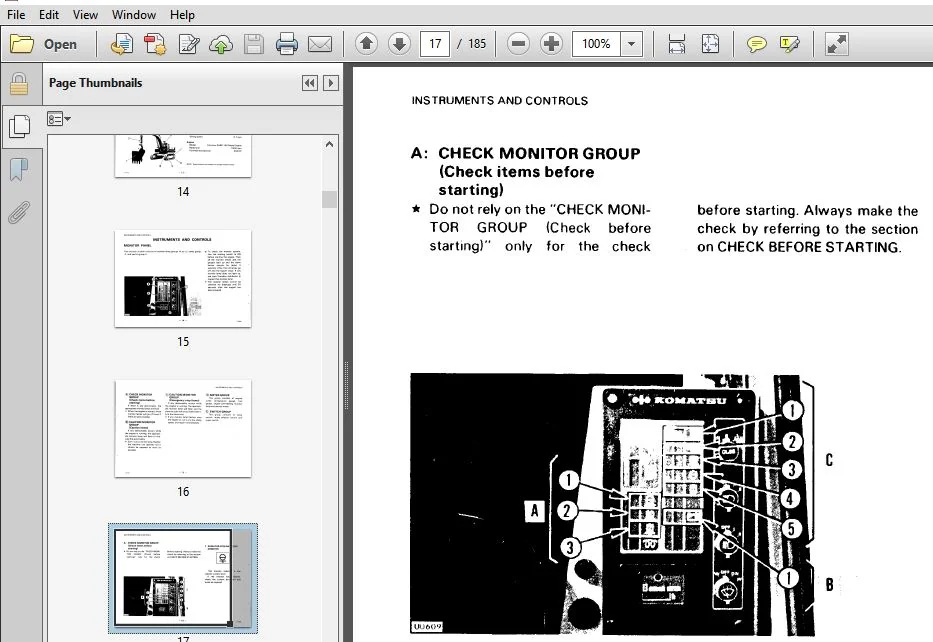Open the Window menu
The height and width of the screenshot is (642, 933).
[134, 15]
